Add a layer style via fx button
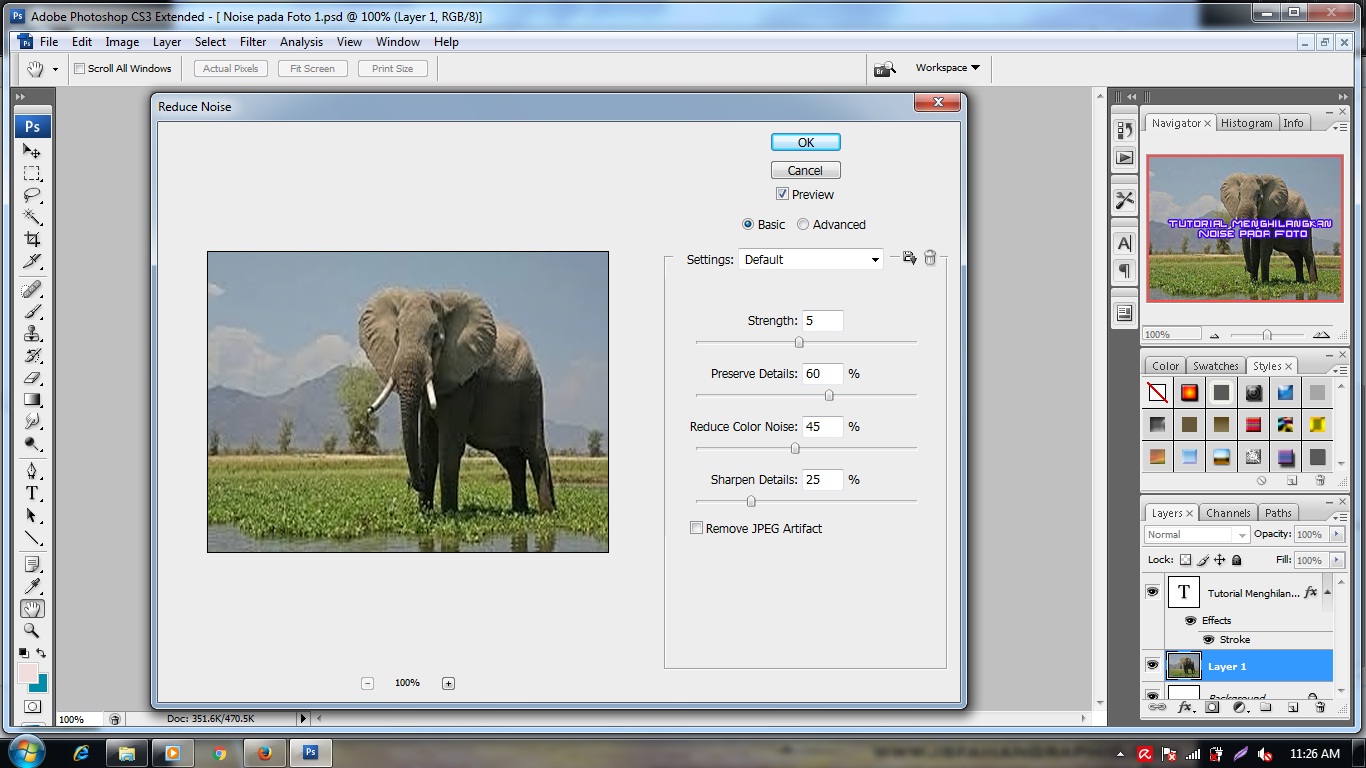This screenshot has height=768, width=1366. coord(1185,707)
